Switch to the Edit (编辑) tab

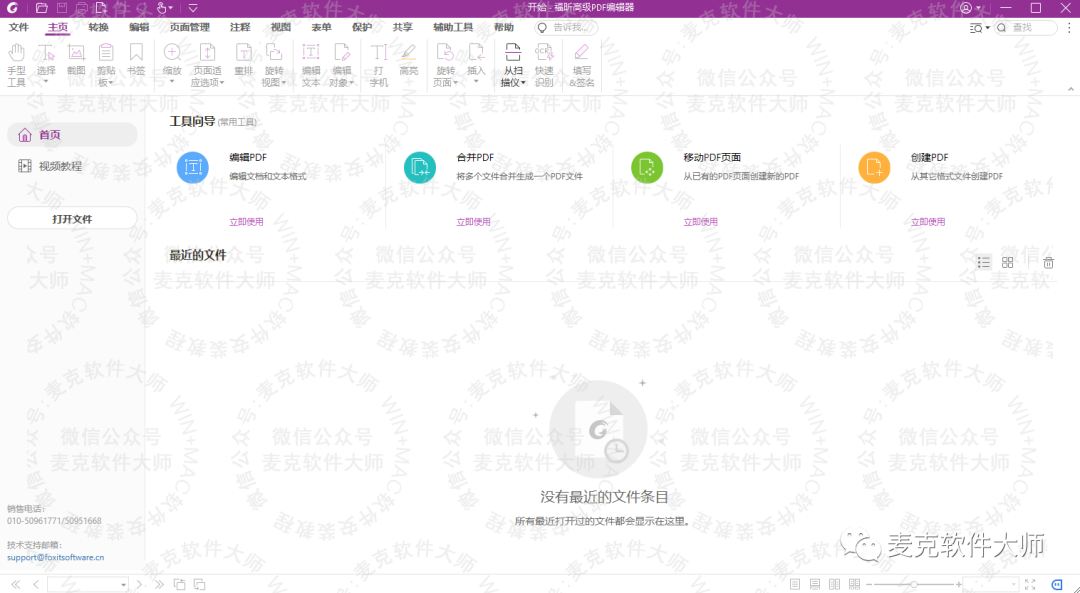coord(138,28)
